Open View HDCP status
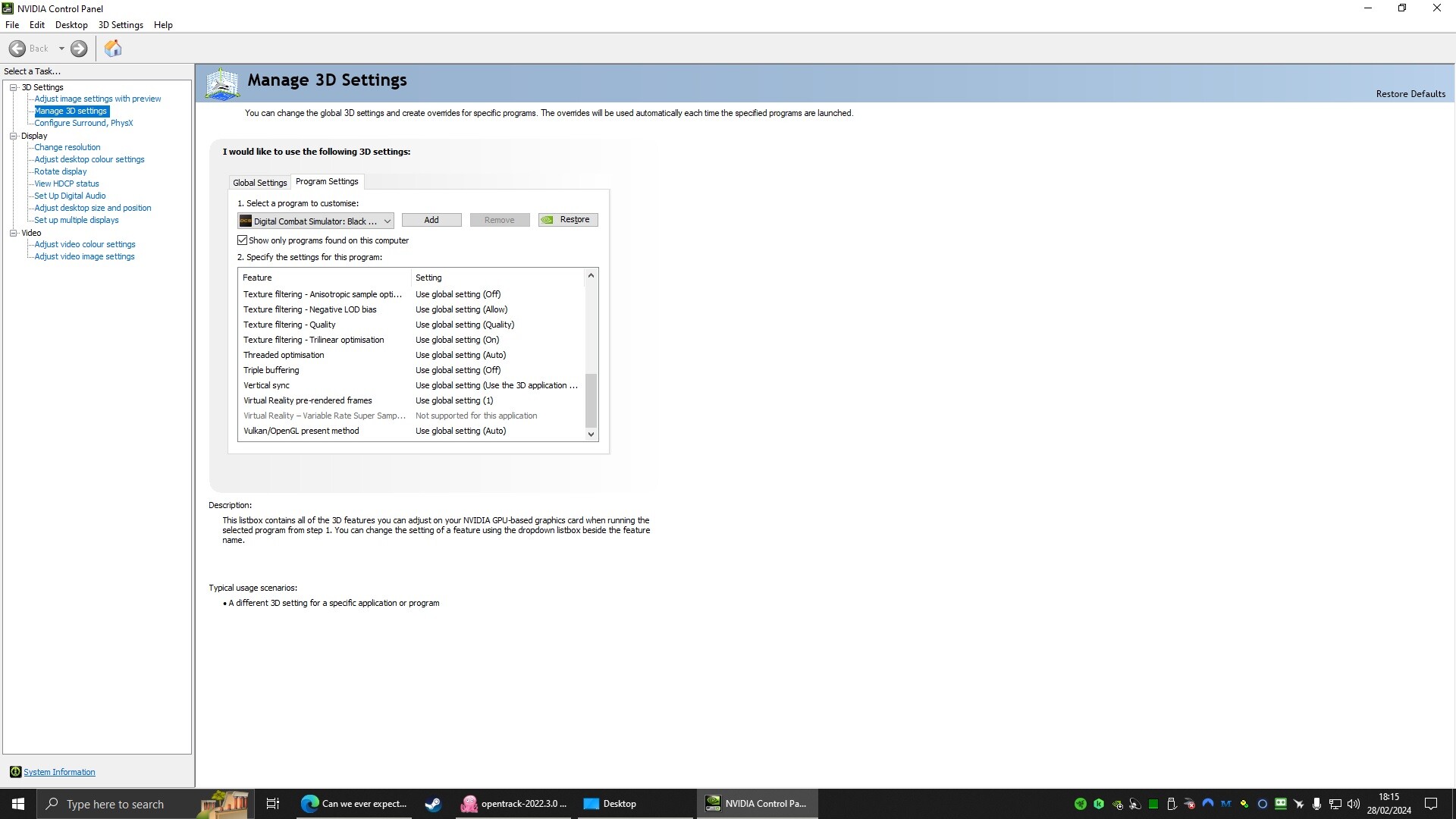 [x=67, y=184]
